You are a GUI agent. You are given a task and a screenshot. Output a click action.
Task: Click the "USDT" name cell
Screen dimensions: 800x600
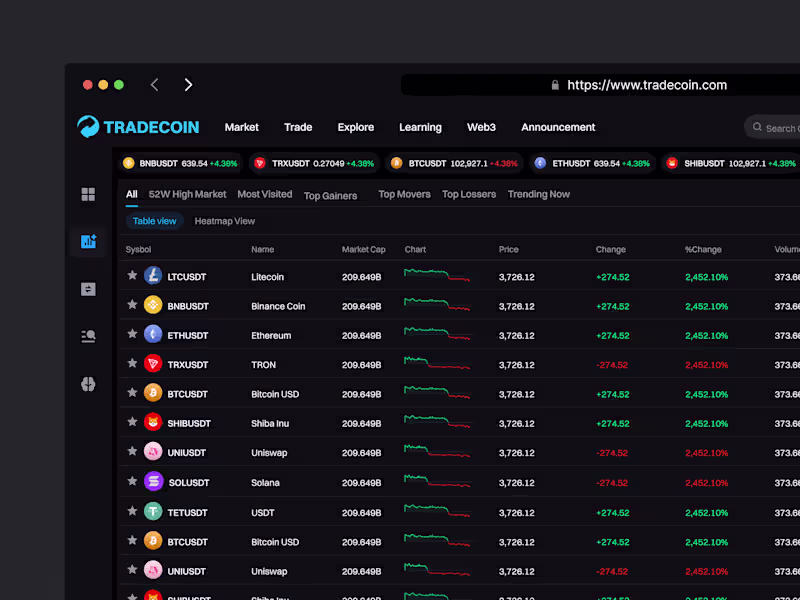[263, 513]
